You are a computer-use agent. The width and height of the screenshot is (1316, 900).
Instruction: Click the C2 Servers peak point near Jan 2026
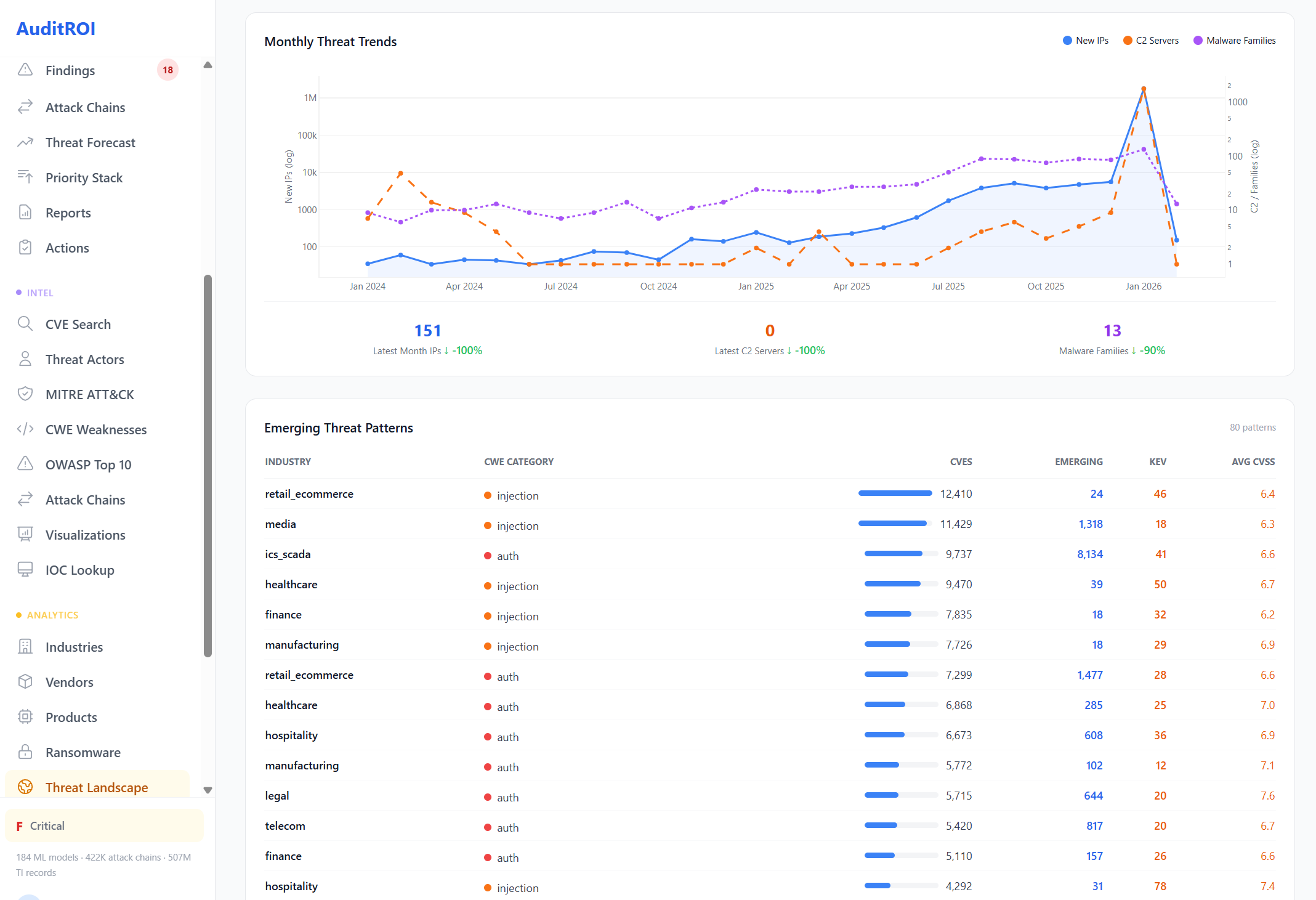[x=1144, y=89]
